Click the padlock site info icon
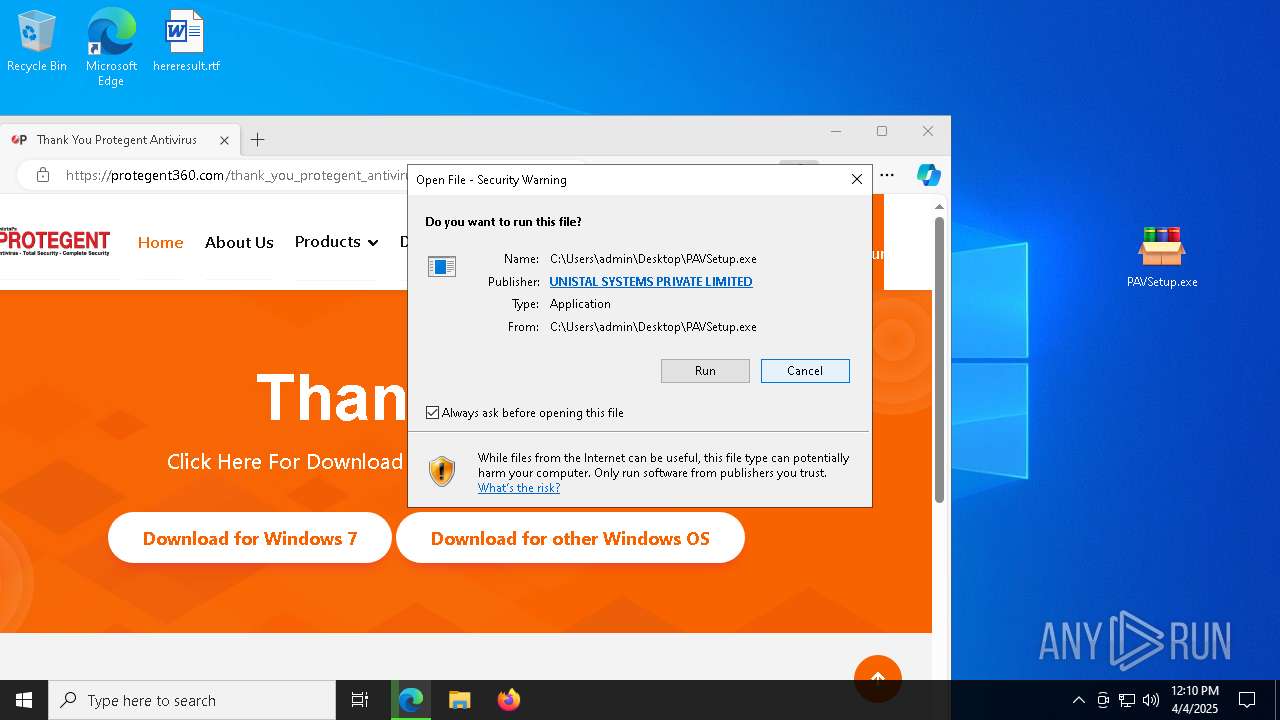This screenshot has width=1280, height=720. (42, 175)
